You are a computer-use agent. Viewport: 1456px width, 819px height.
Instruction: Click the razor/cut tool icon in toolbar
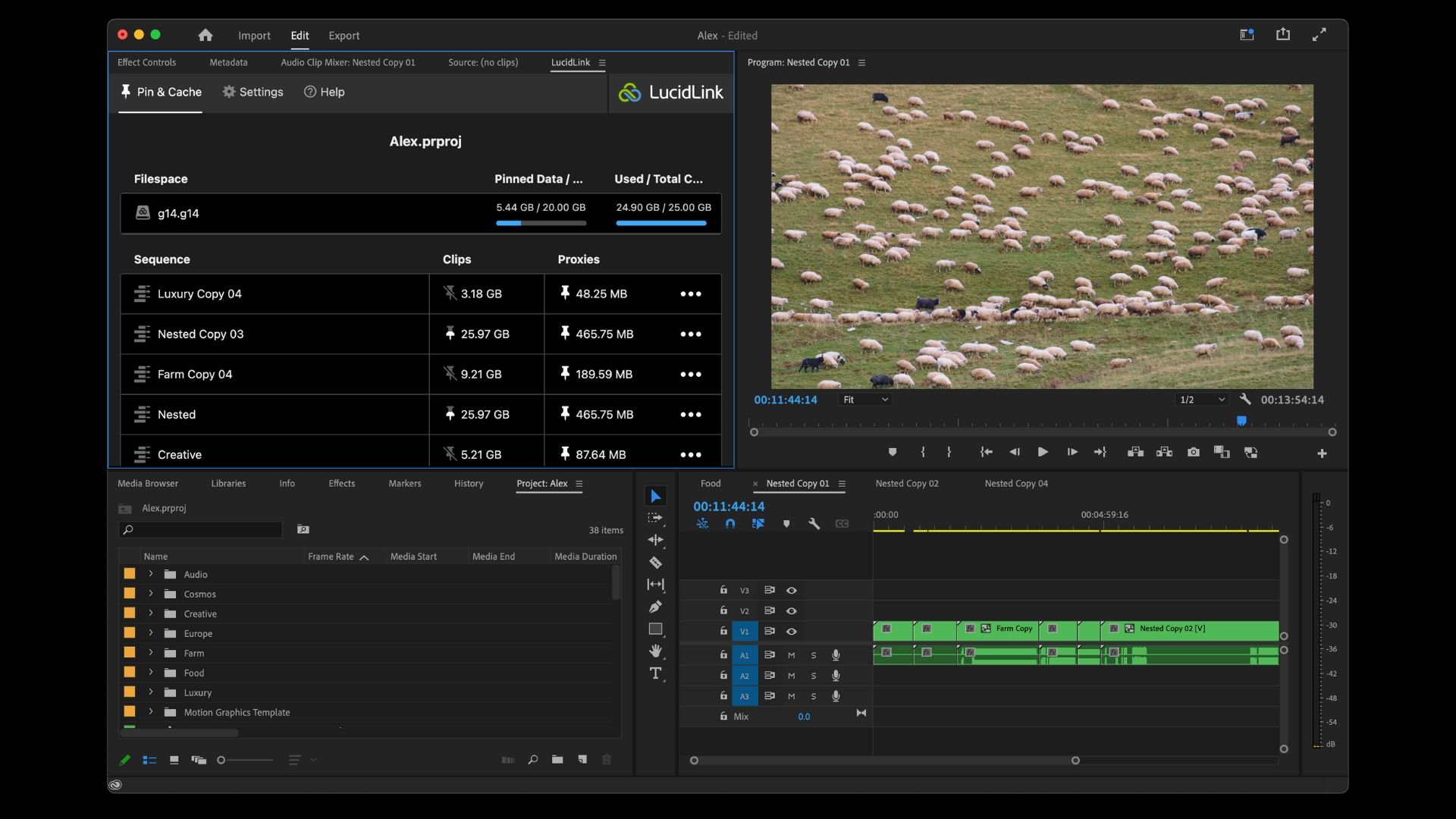pyautogui.click(x=654, y=562)
